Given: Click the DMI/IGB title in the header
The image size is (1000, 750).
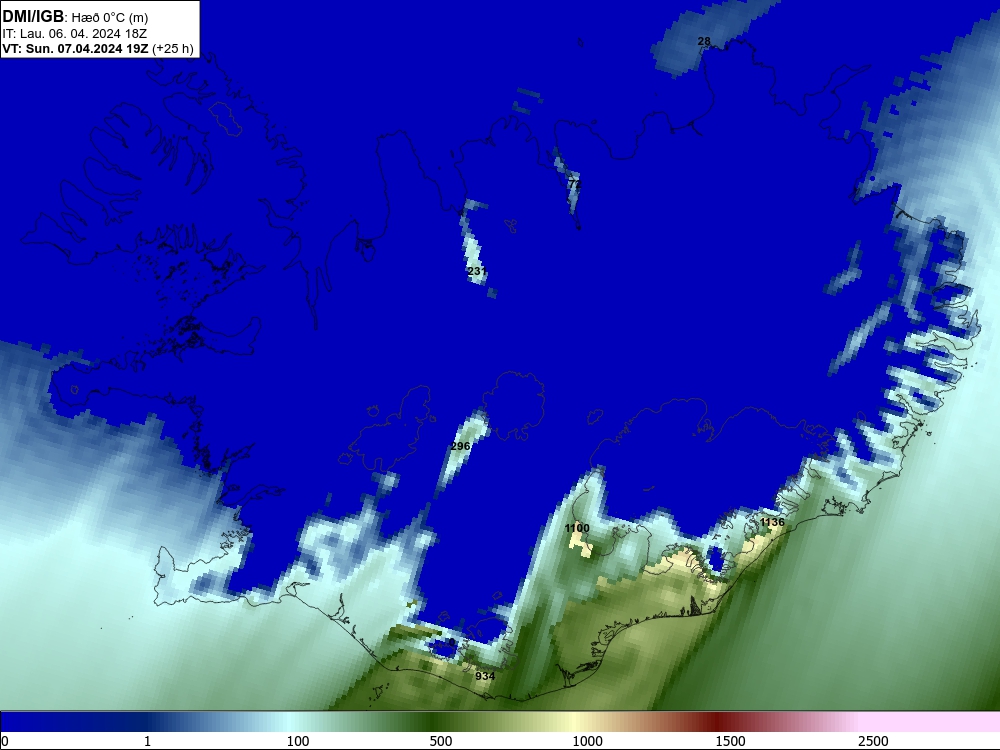Looking at the screenshot, I should point(33,16).
